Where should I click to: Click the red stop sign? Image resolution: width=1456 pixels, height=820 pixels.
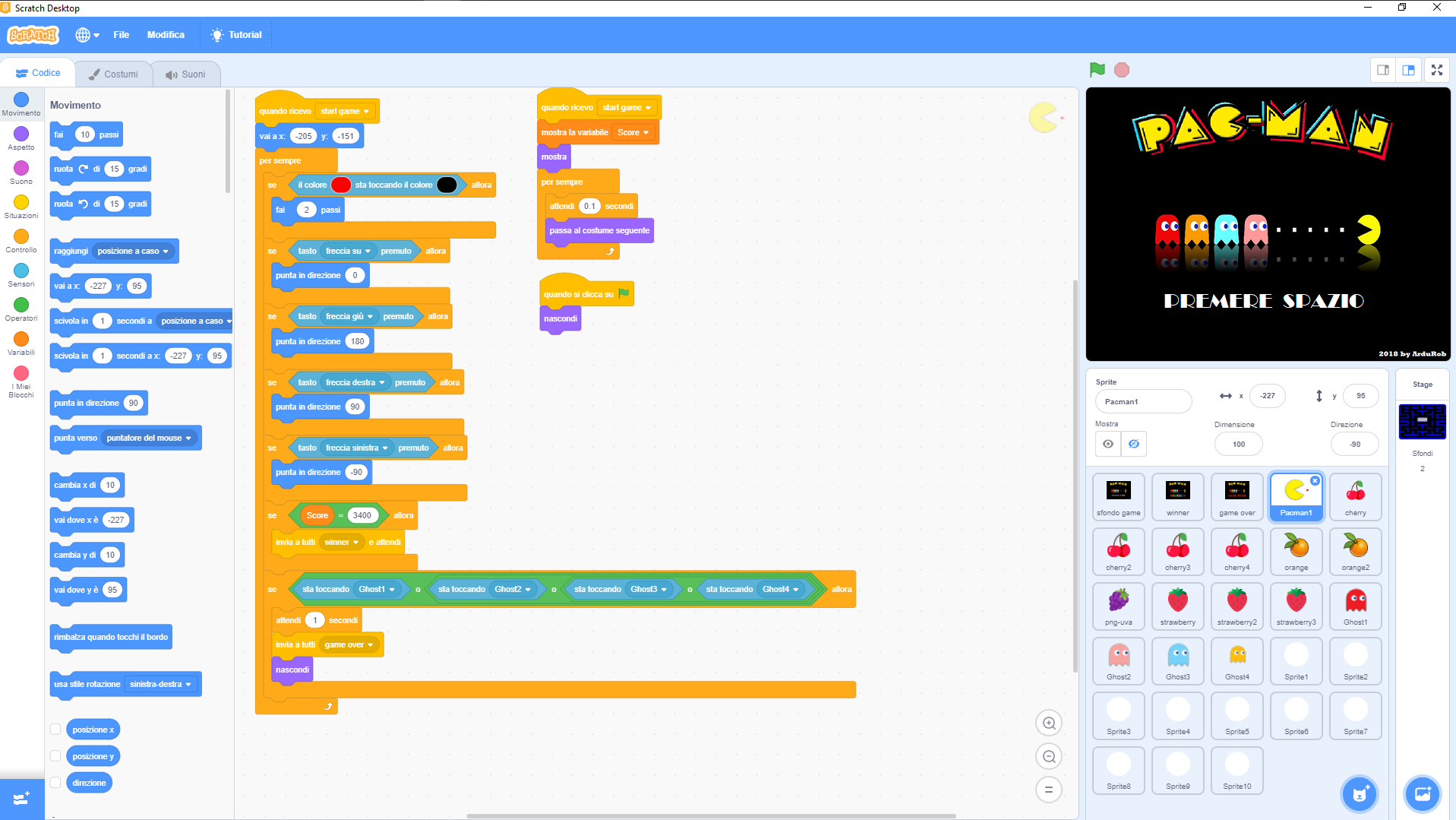(x=1121, y=69)
